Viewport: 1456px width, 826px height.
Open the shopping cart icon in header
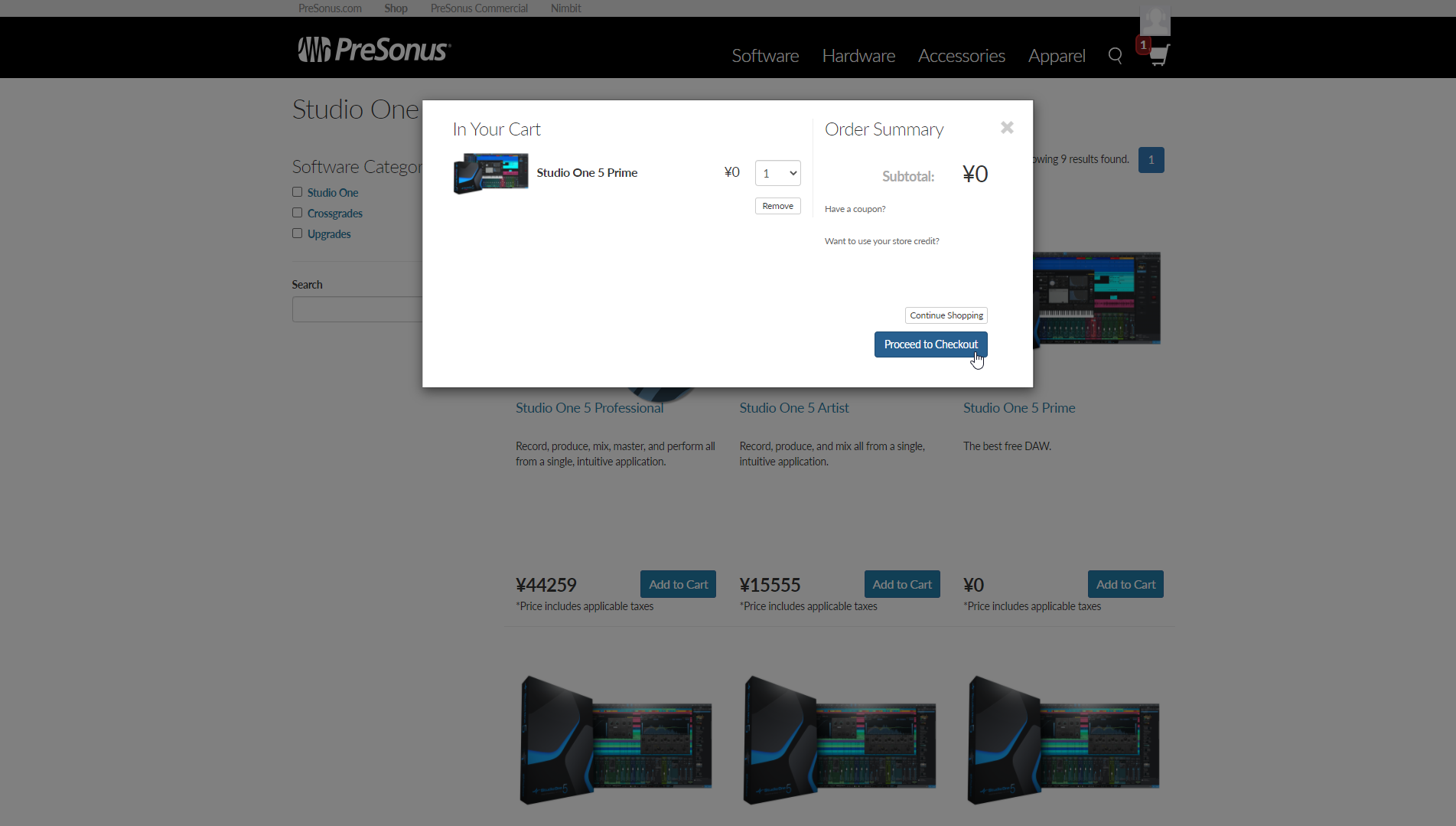point(1159,55)
